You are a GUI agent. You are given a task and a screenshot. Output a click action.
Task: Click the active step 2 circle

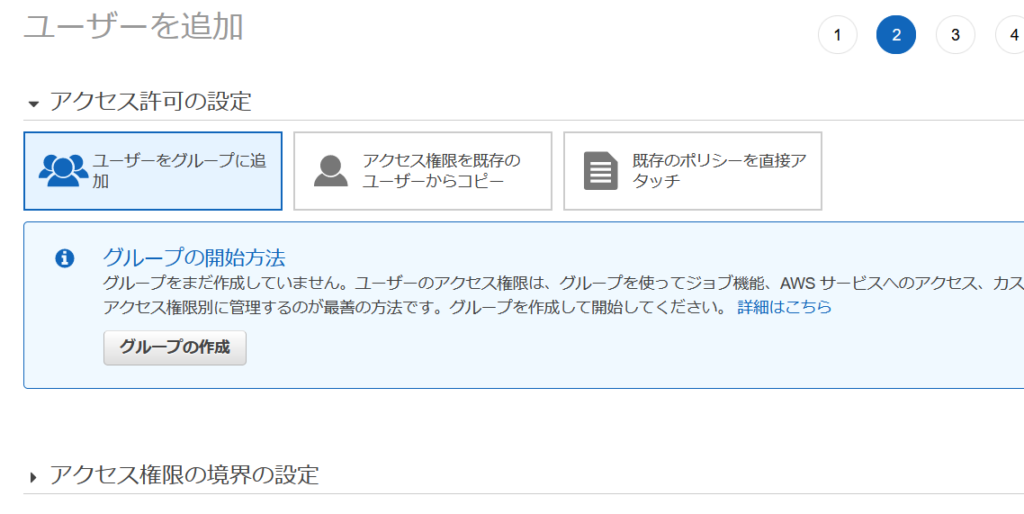click(896, 35)
